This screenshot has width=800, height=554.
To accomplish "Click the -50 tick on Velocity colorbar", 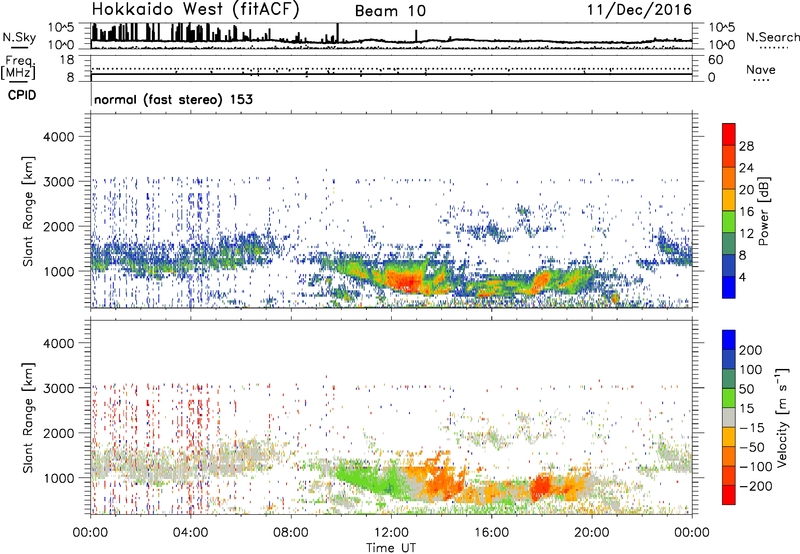I will [x=752, y=447].
